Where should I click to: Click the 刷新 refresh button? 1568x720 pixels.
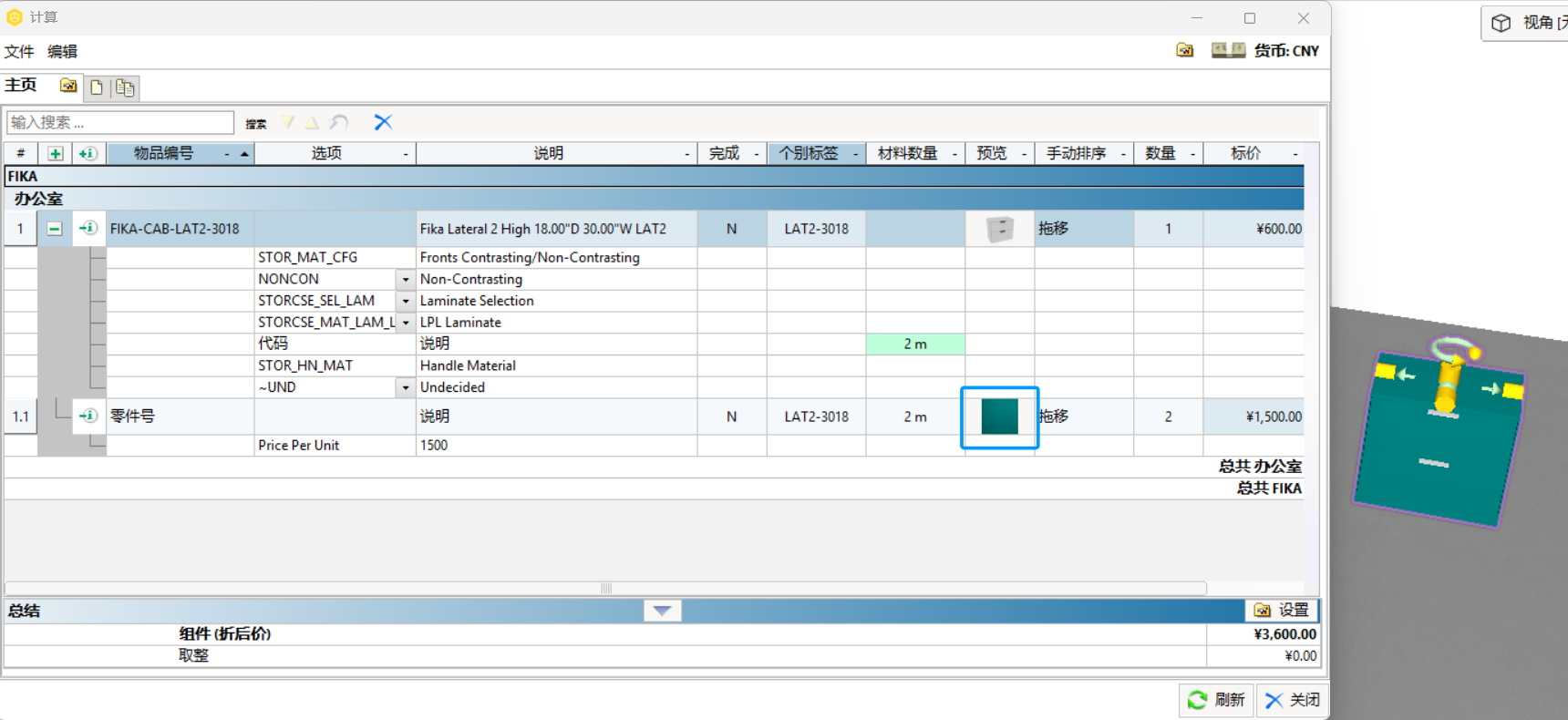(x=1216, y=700)
